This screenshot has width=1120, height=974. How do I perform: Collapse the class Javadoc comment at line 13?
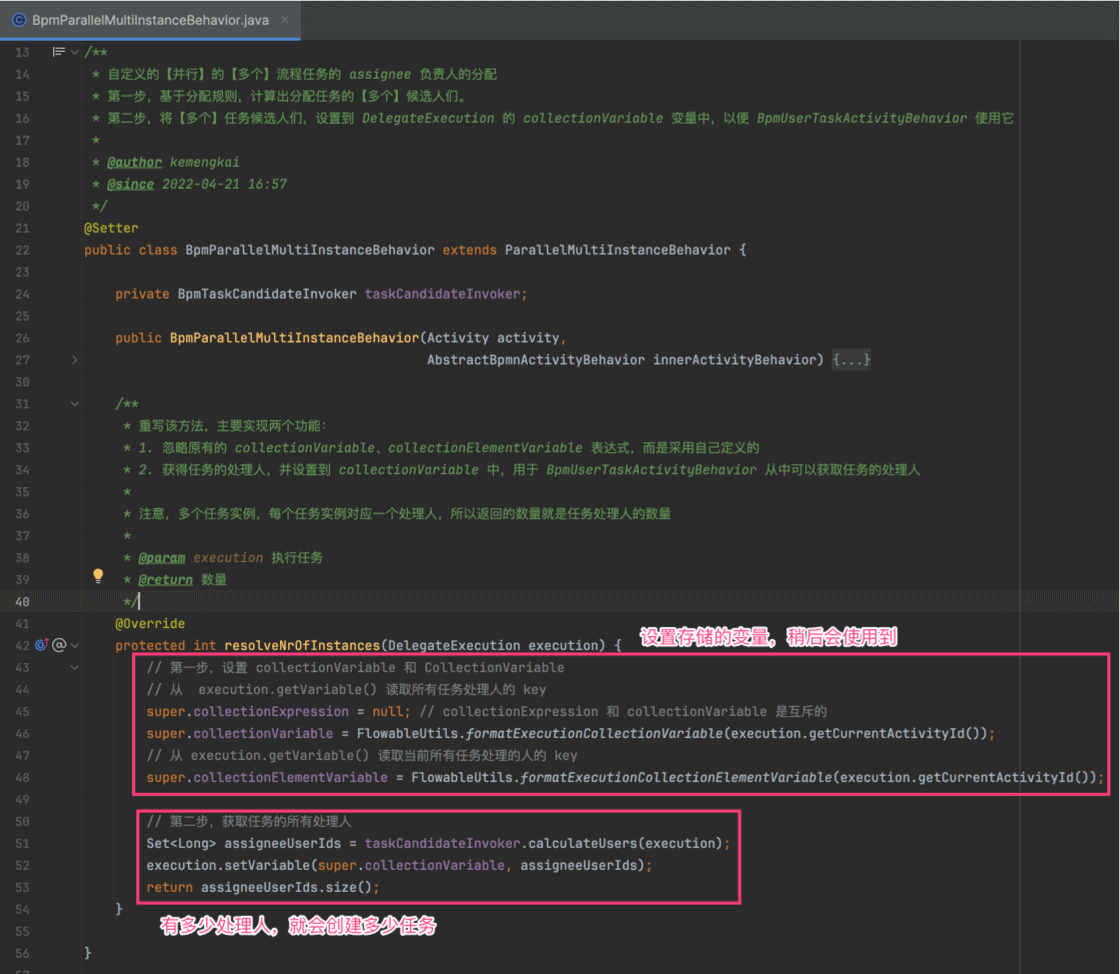click(x=75, y=52)
